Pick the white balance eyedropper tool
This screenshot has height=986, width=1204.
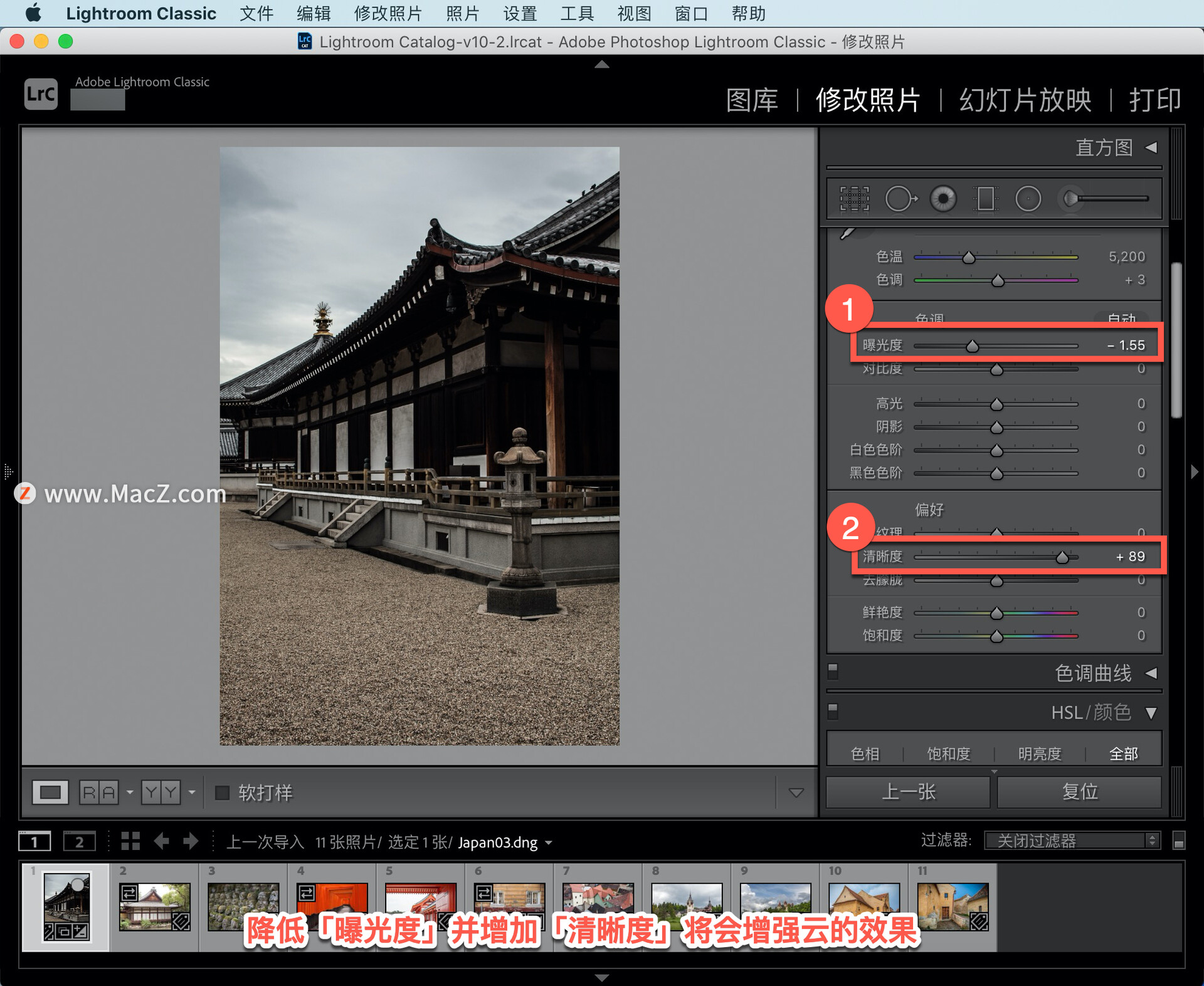click(x=847, y=234)
